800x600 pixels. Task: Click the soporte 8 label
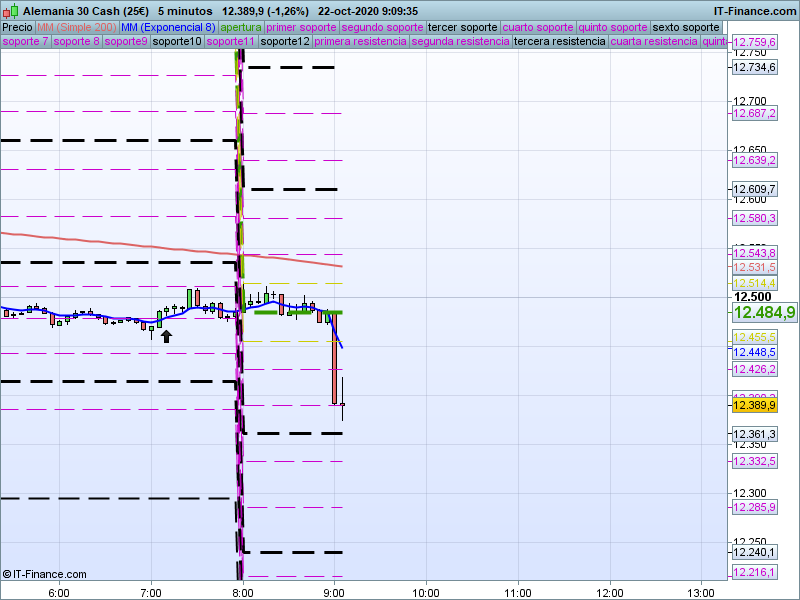tap(77, 41)
